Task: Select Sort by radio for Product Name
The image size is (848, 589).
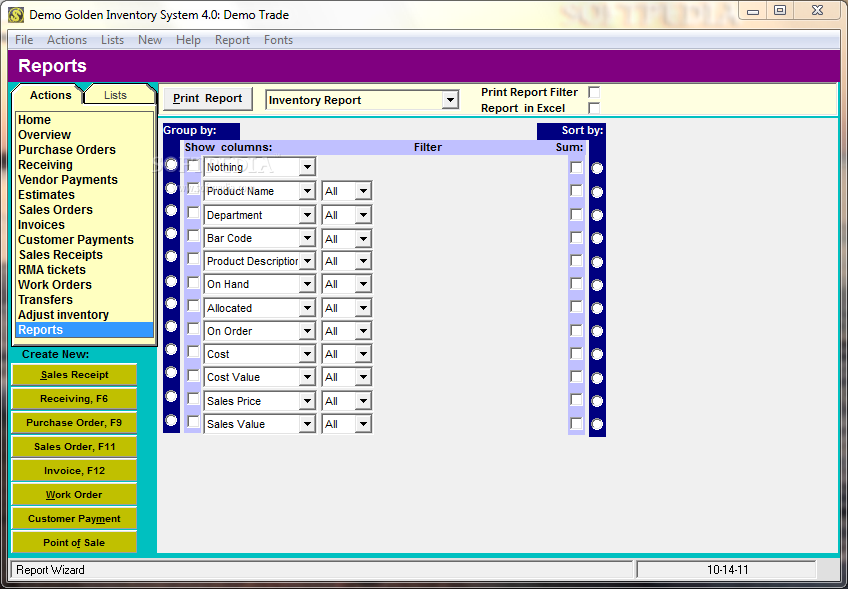Action: coord(597,192)
